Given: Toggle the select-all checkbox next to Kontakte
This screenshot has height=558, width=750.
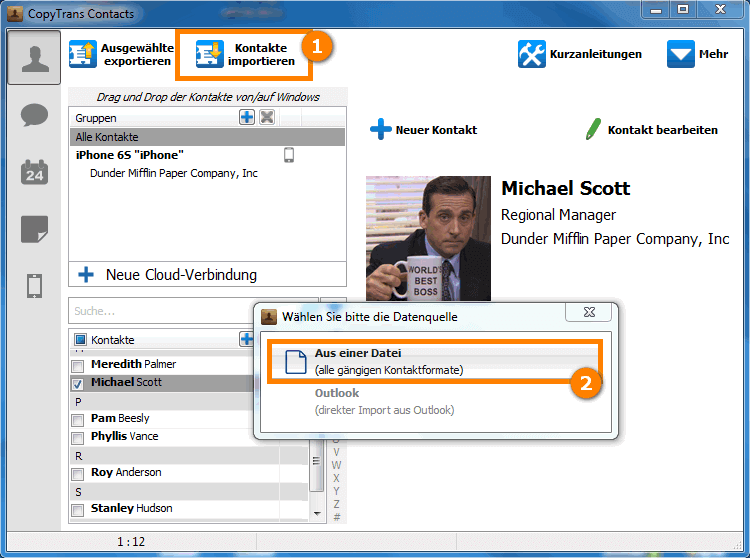Looking at the screenshot, I should (x=80, y=340).
